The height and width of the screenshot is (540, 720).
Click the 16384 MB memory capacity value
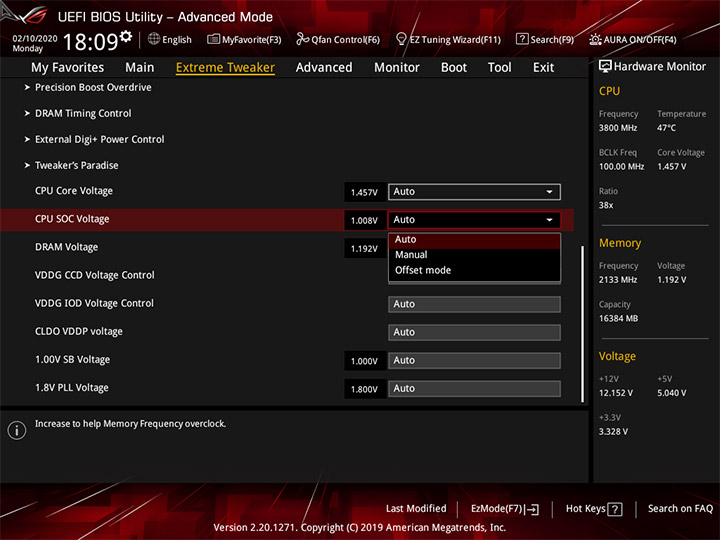pyautogui.click(x=619, y=318)
